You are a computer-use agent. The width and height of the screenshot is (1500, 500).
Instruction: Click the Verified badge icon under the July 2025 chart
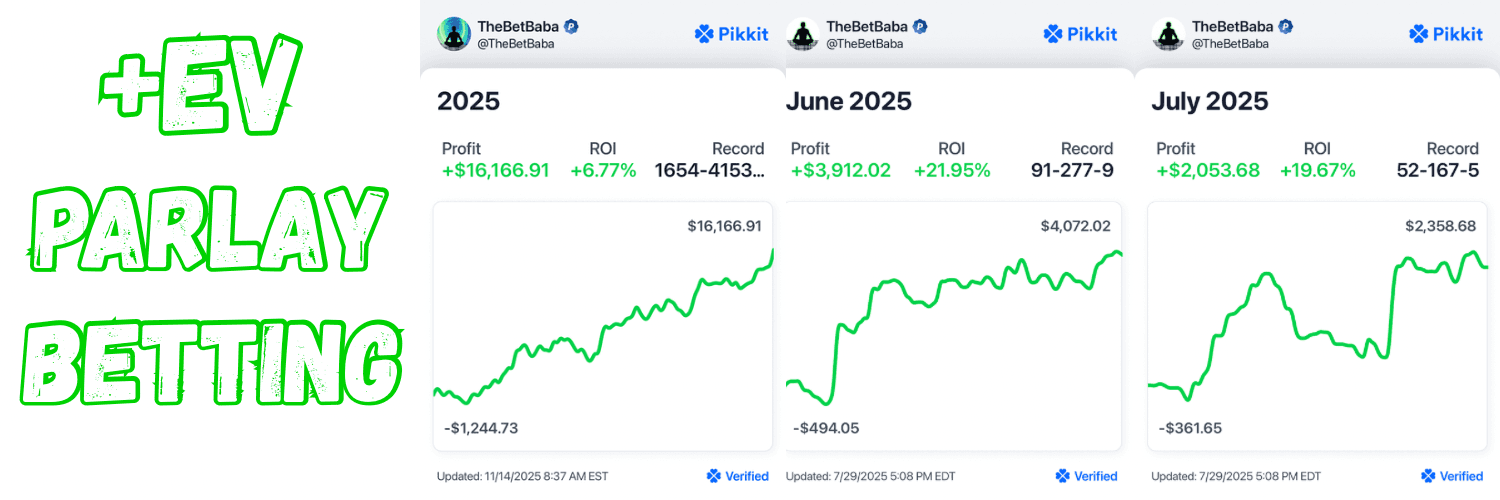[1427, 476]
